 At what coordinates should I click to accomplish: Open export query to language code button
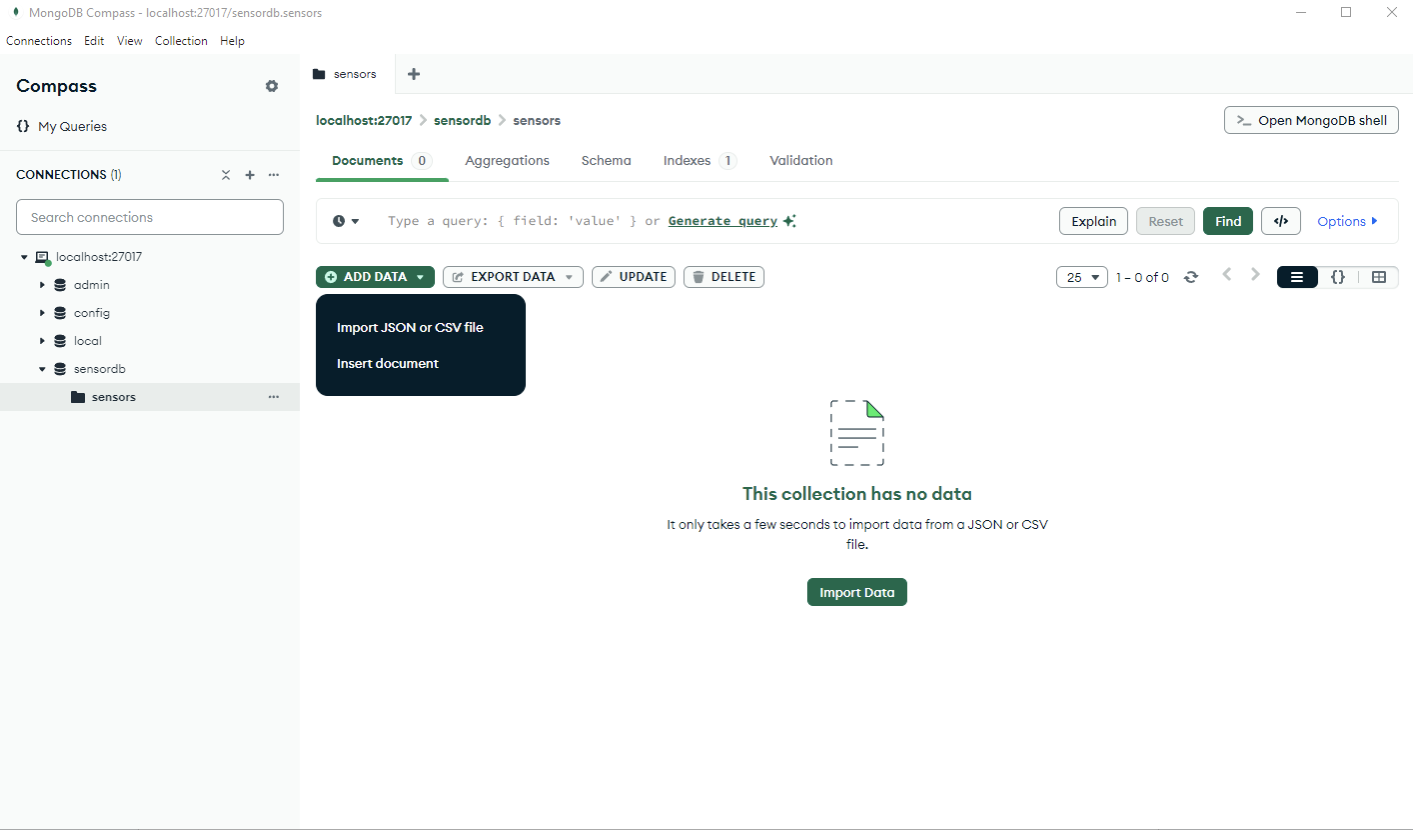[x=1281, y=221]
